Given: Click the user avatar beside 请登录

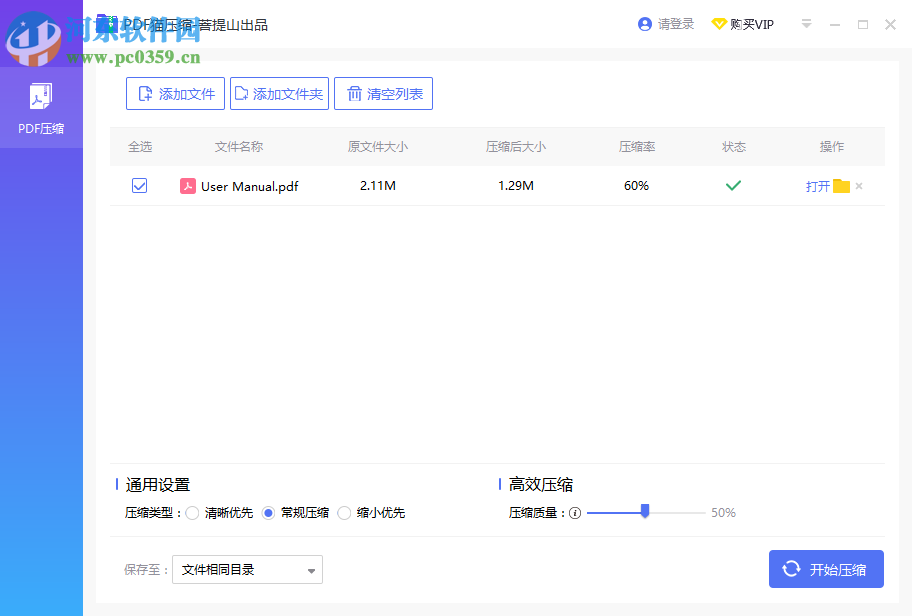Looking at the screenshot, I should (x=644, y=23).
